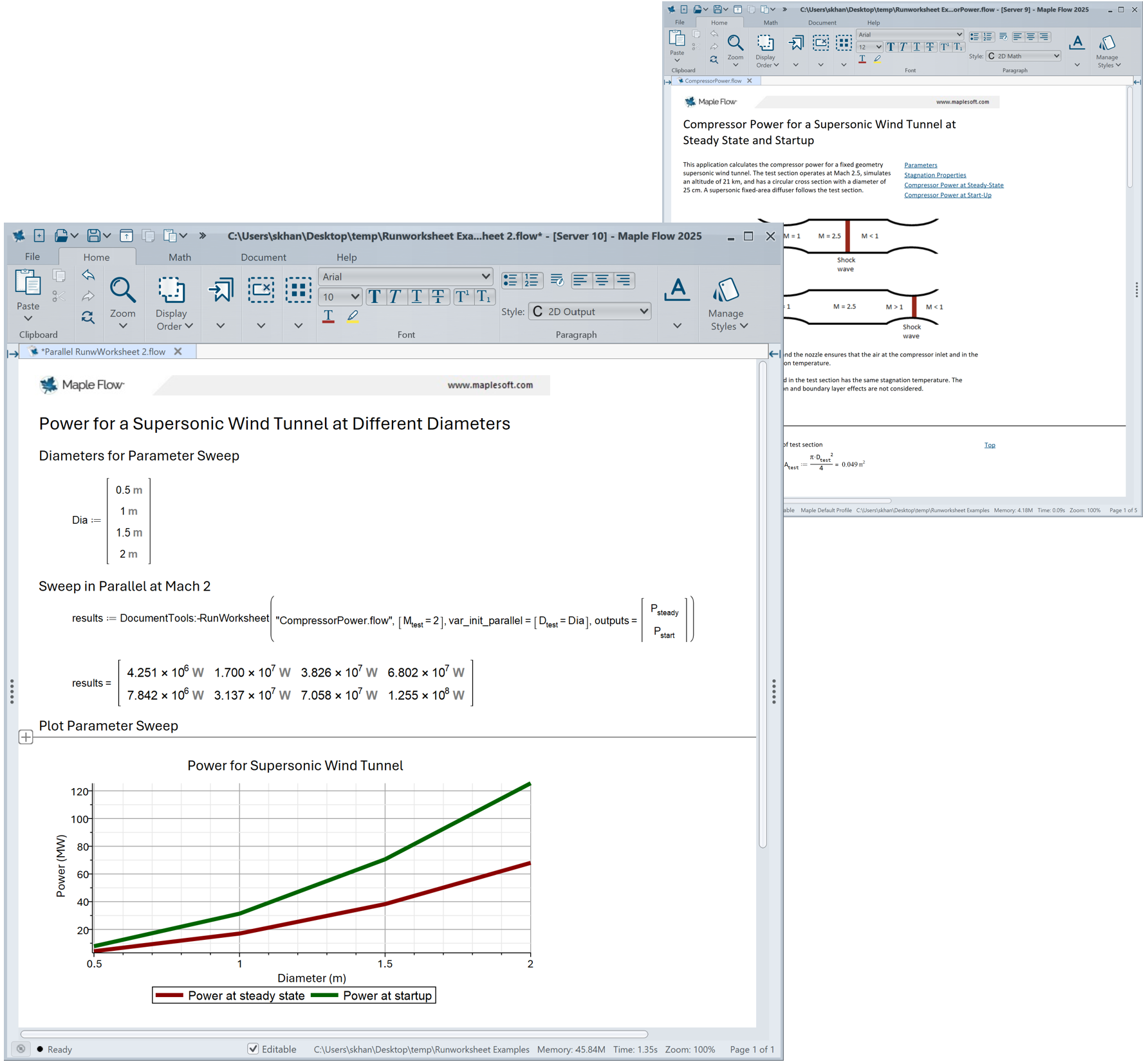Open the Arial font name dropdown

point(405,277)
